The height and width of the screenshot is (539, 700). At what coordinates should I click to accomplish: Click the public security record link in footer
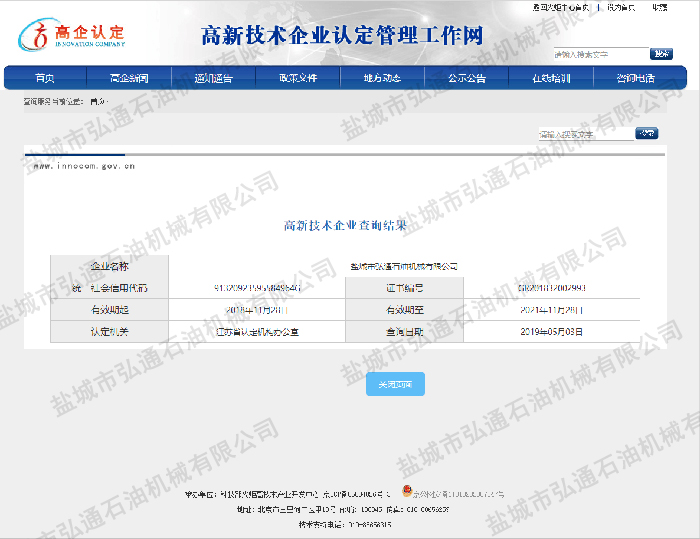coord(460,494)
